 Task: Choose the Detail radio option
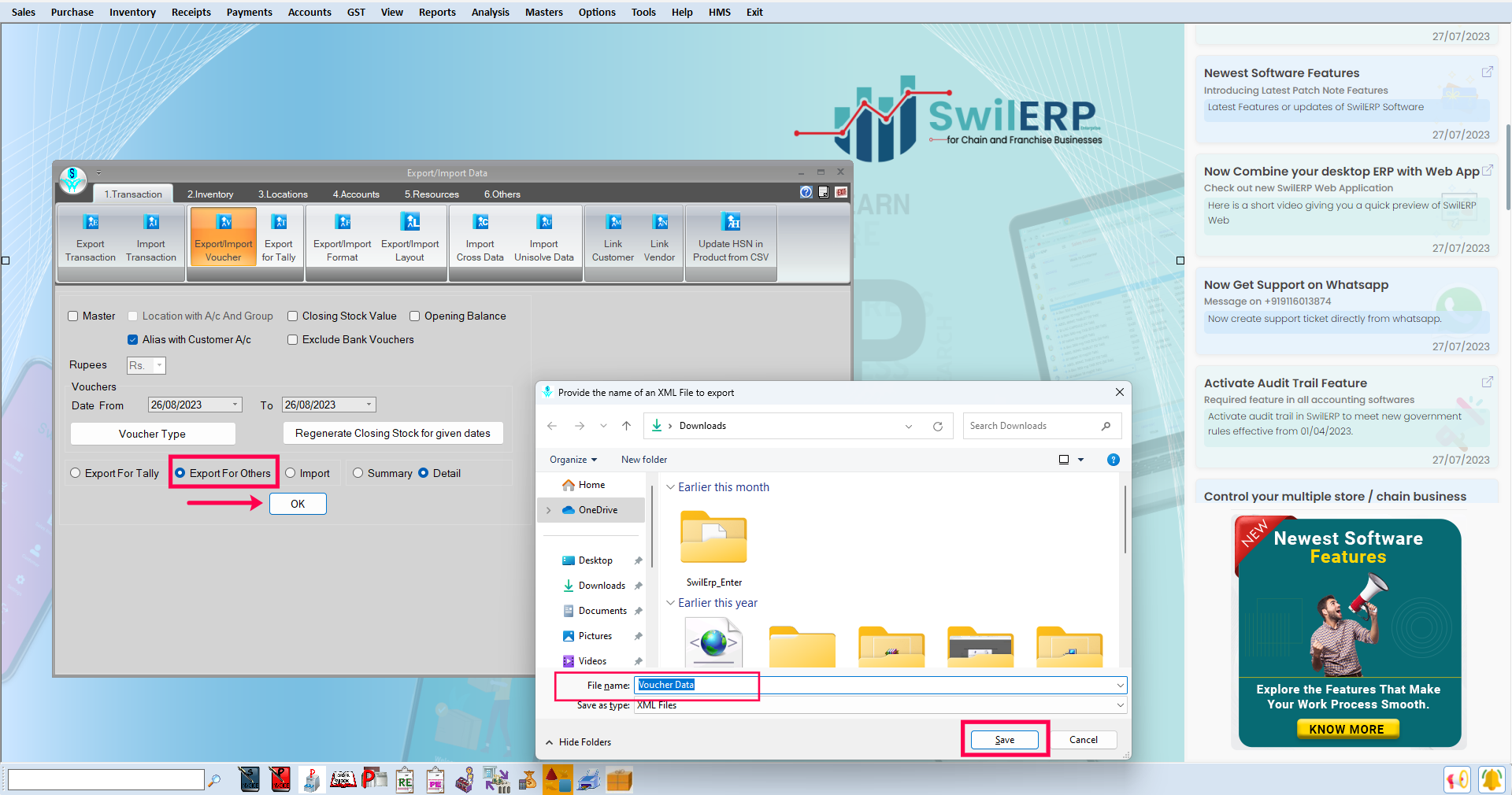(424, 473)
